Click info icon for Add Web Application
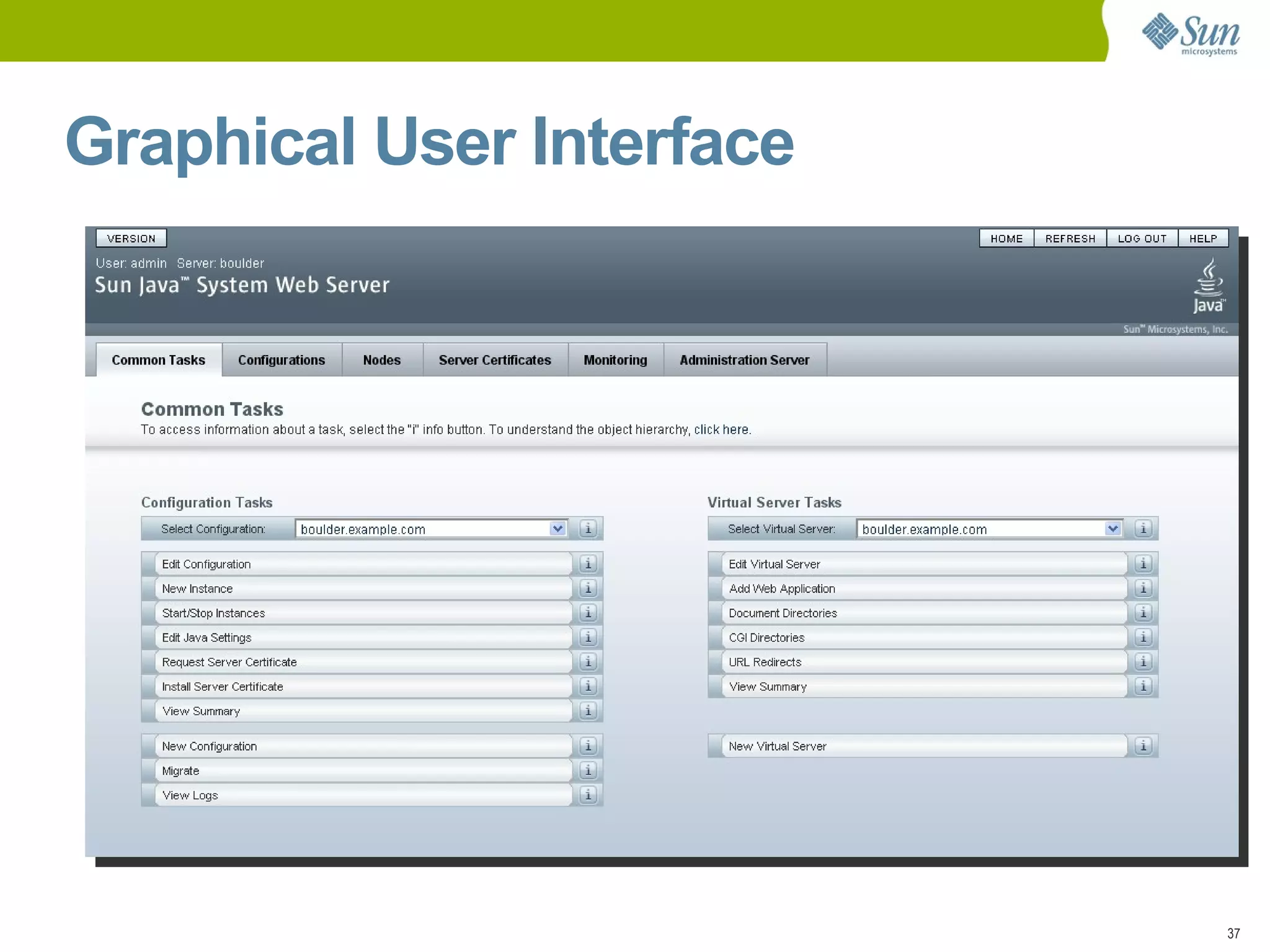1270x952 pixels. point(1143,588)
